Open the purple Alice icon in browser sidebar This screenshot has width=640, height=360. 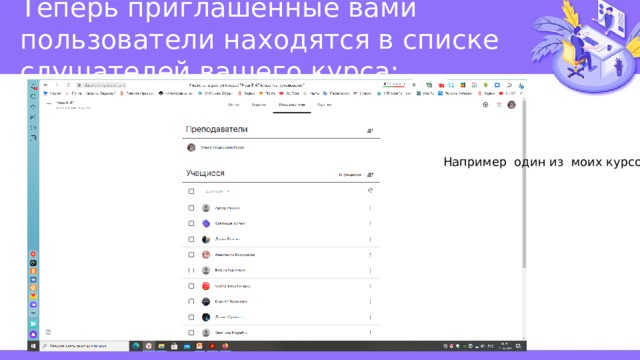(x=33, y=334)
